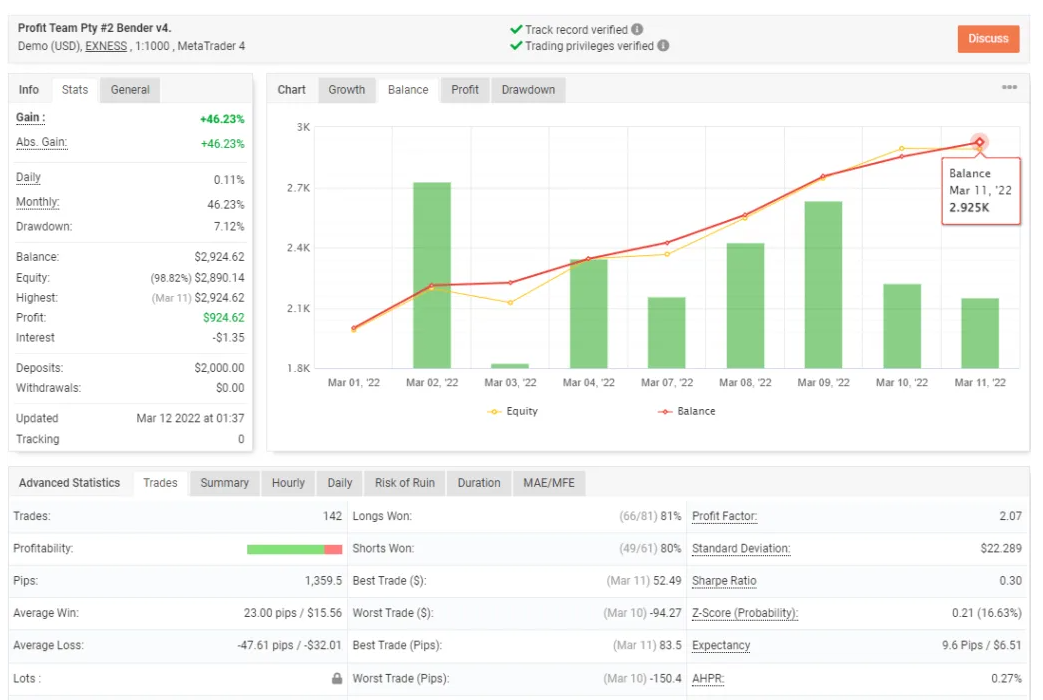
Task: Click the Trading privileges verified info icon
Action: [x=663, y=46]
